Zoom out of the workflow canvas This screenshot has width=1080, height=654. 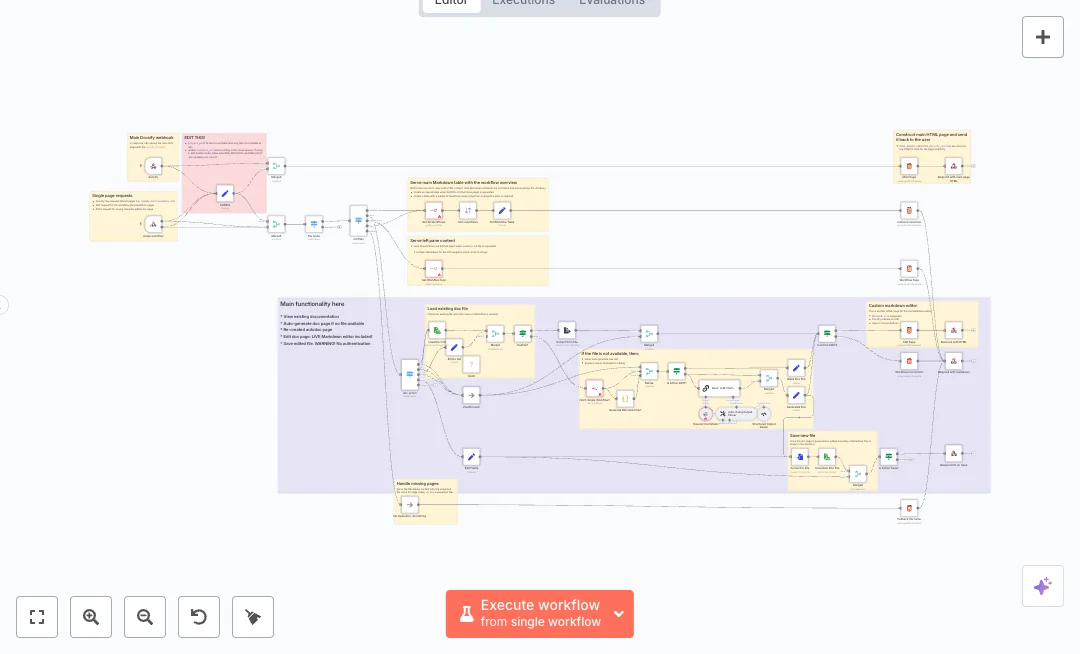coord(145,617)
